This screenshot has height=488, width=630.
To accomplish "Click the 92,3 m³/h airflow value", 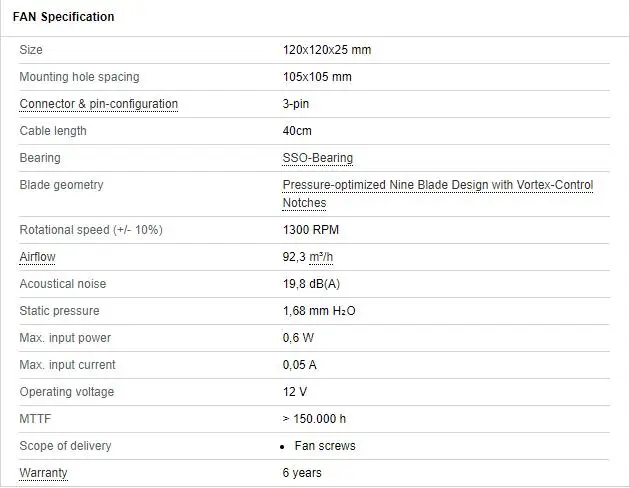I will [308, 257].
